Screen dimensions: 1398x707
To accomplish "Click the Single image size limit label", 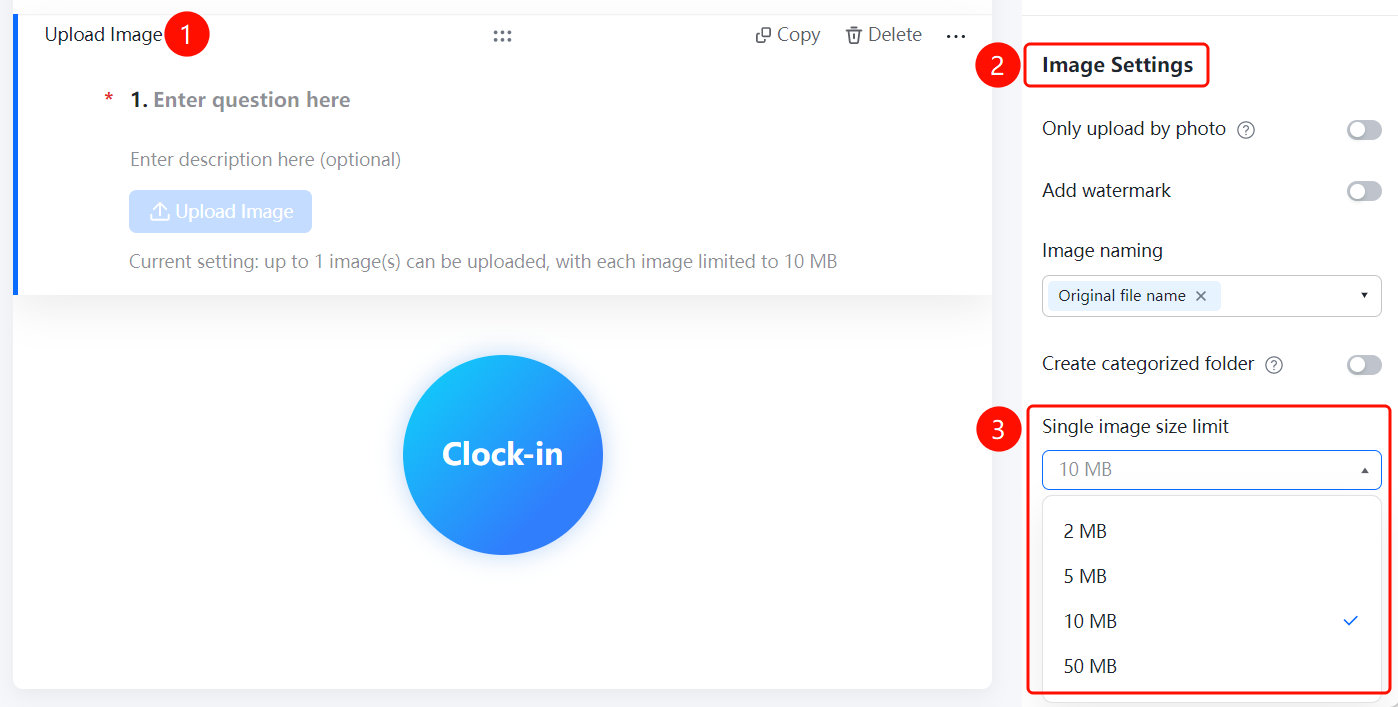I will 1135,427.
